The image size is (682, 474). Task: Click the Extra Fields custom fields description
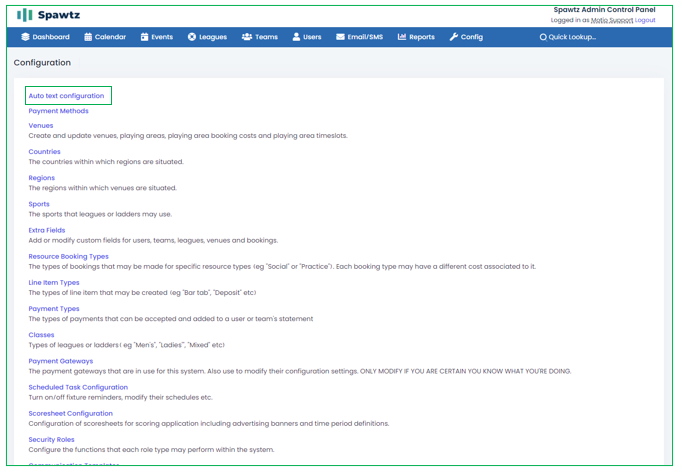(153, 240)
